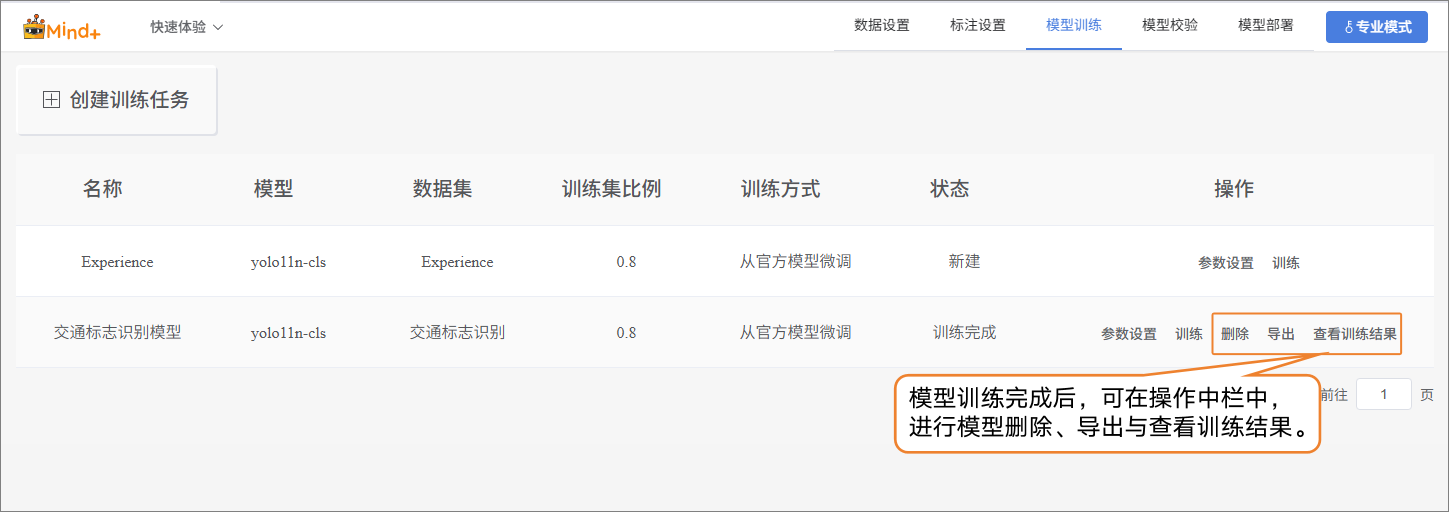1450x512 pixels.
Task: Export the 交通标志识别模型 model
Action: click(x=1280, y=334)
